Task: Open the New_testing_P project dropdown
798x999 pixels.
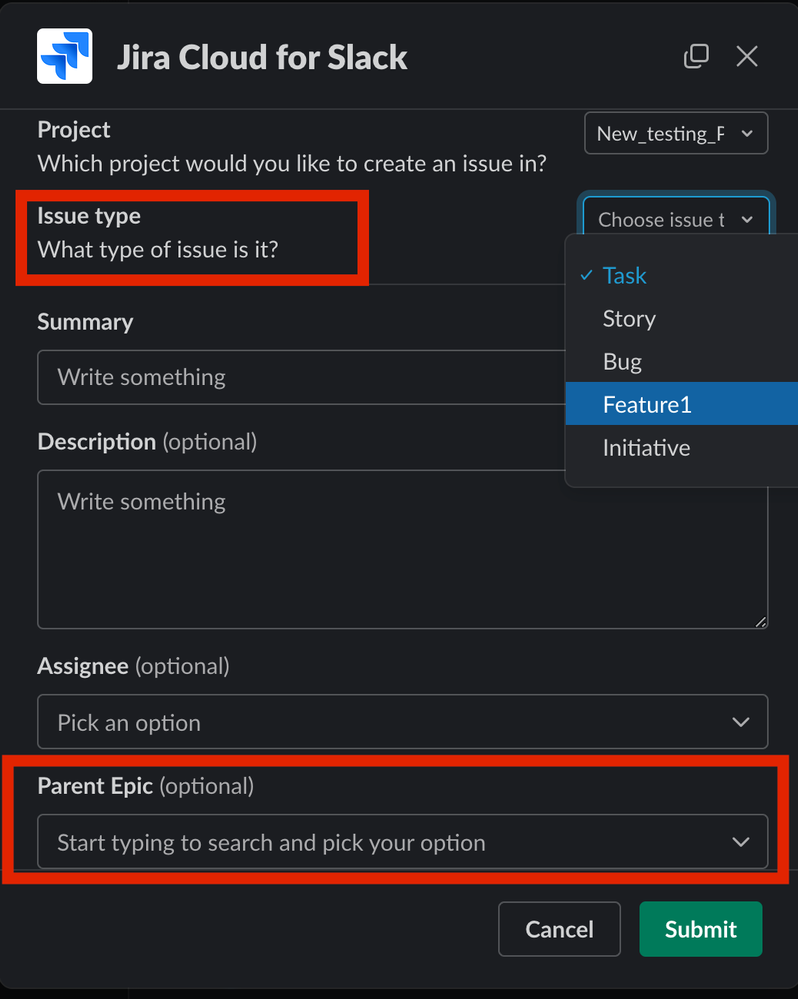Action: [676, 134]
